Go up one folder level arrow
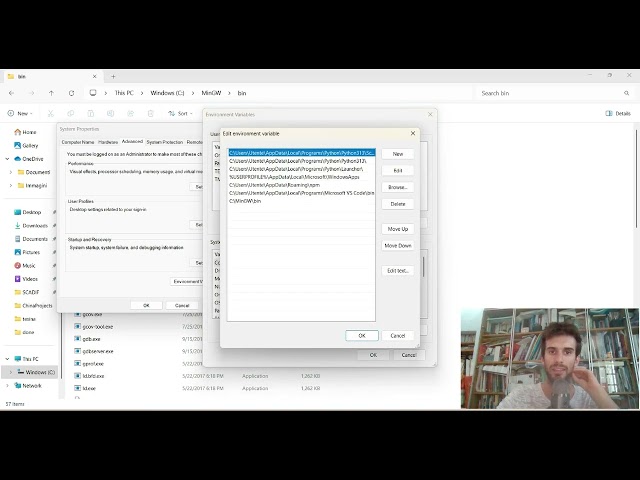 tap(51, 93)
